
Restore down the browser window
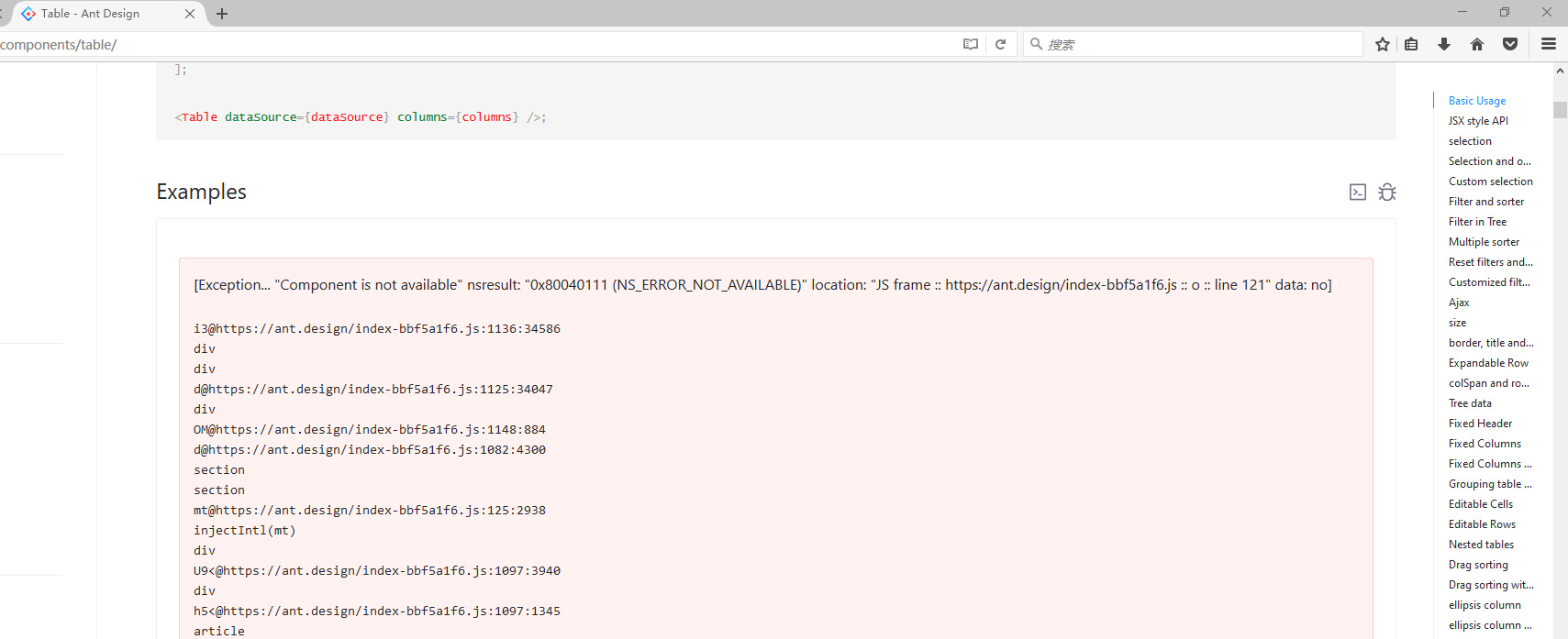[x=1505, y=12]
